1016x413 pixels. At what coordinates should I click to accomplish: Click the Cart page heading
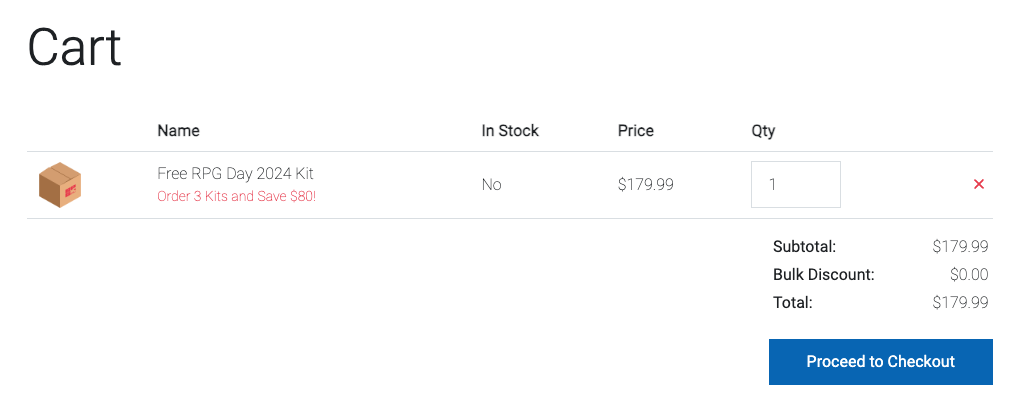(x=75, y=47)
